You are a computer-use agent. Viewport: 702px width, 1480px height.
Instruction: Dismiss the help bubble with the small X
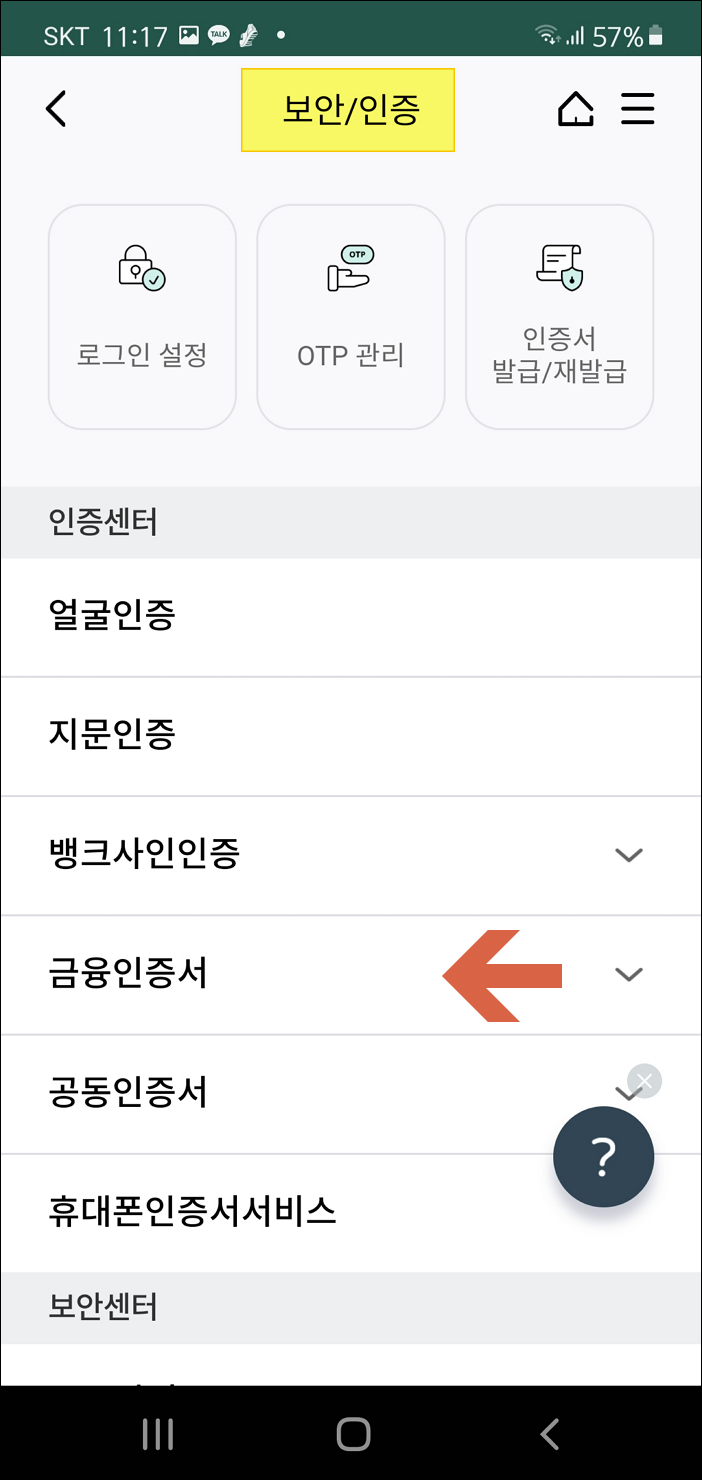point(644,1080)
